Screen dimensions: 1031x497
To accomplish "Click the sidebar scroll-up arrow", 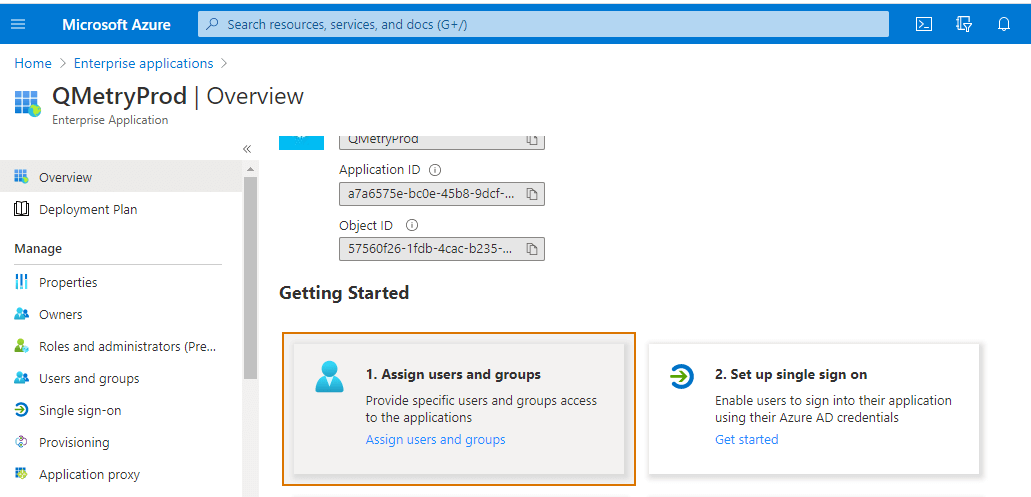I will (250, 169).
